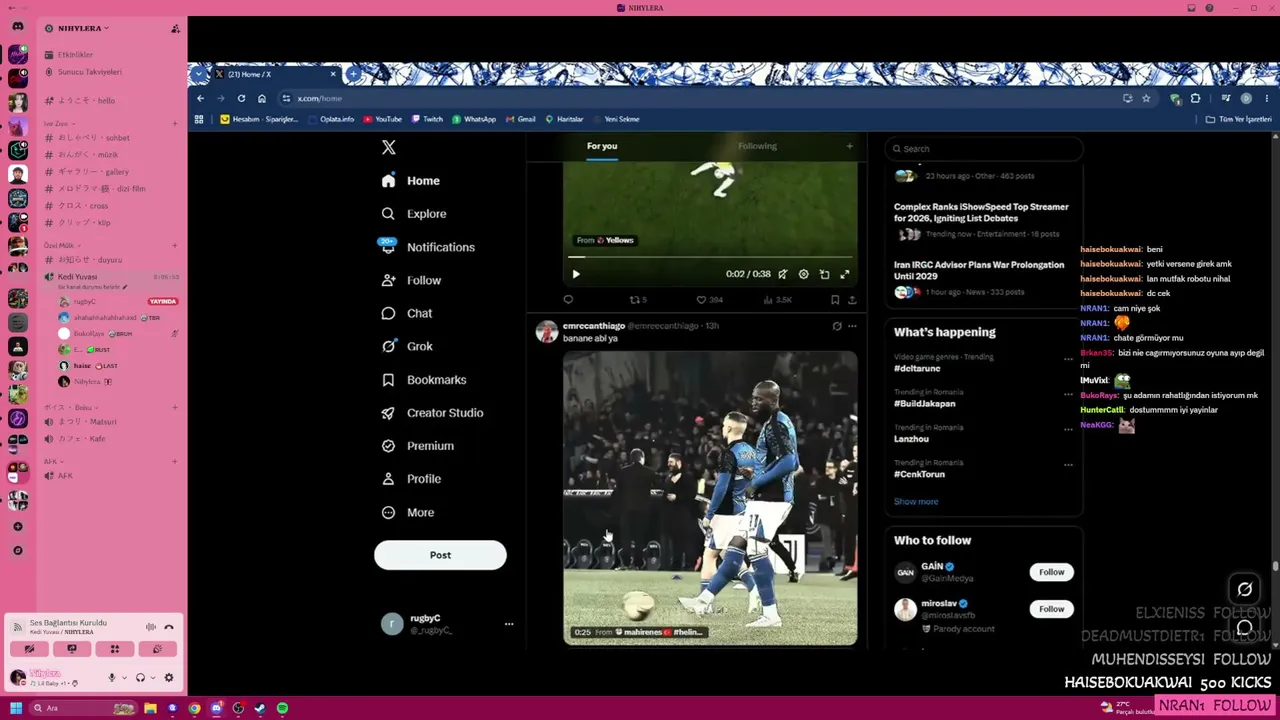This screenshot has height=720, width=1280.
Task: Open the Bookmarks icon in X sidebar
Action: [388, 380]
